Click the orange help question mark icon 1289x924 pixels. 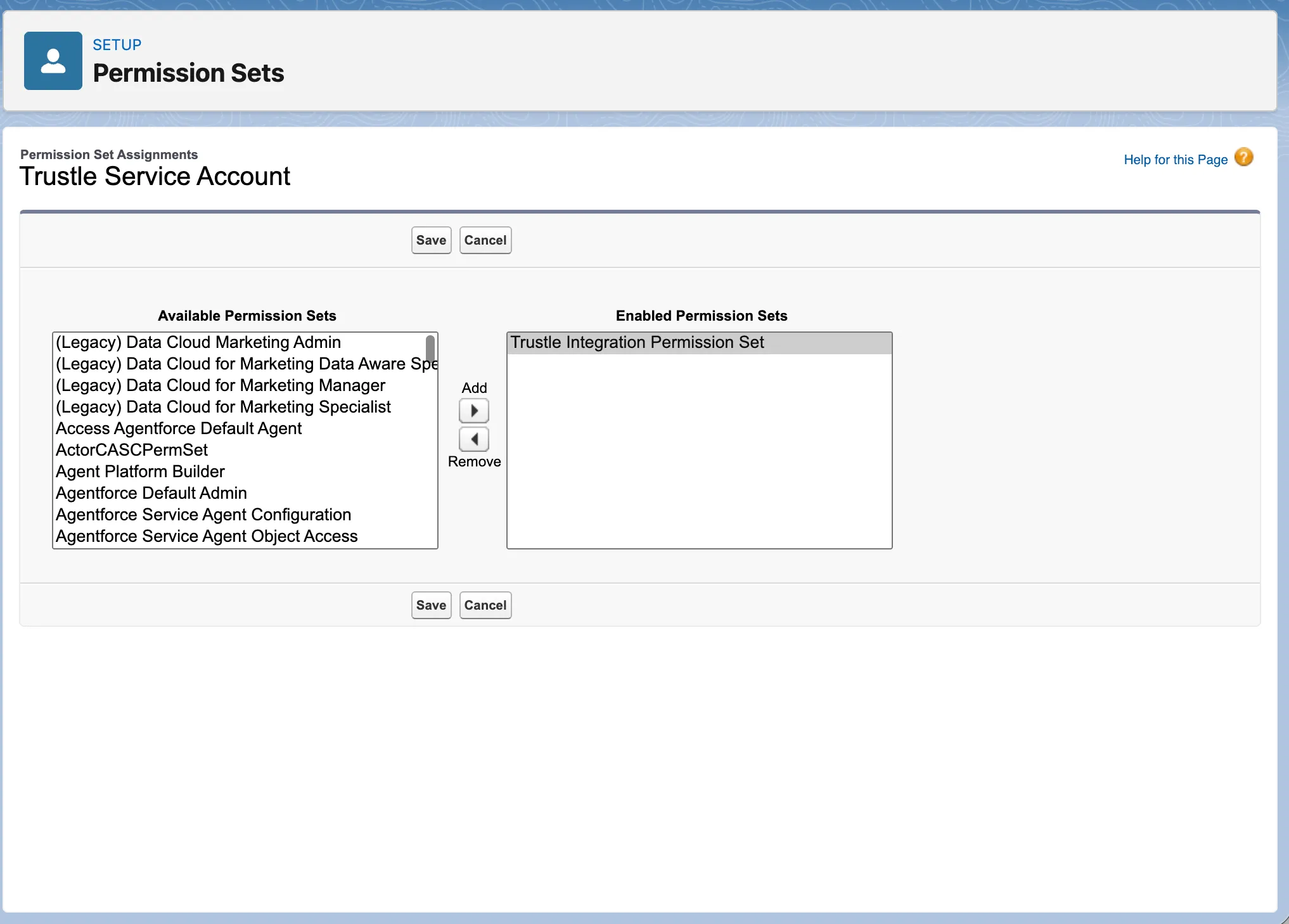click(1244, 157)
